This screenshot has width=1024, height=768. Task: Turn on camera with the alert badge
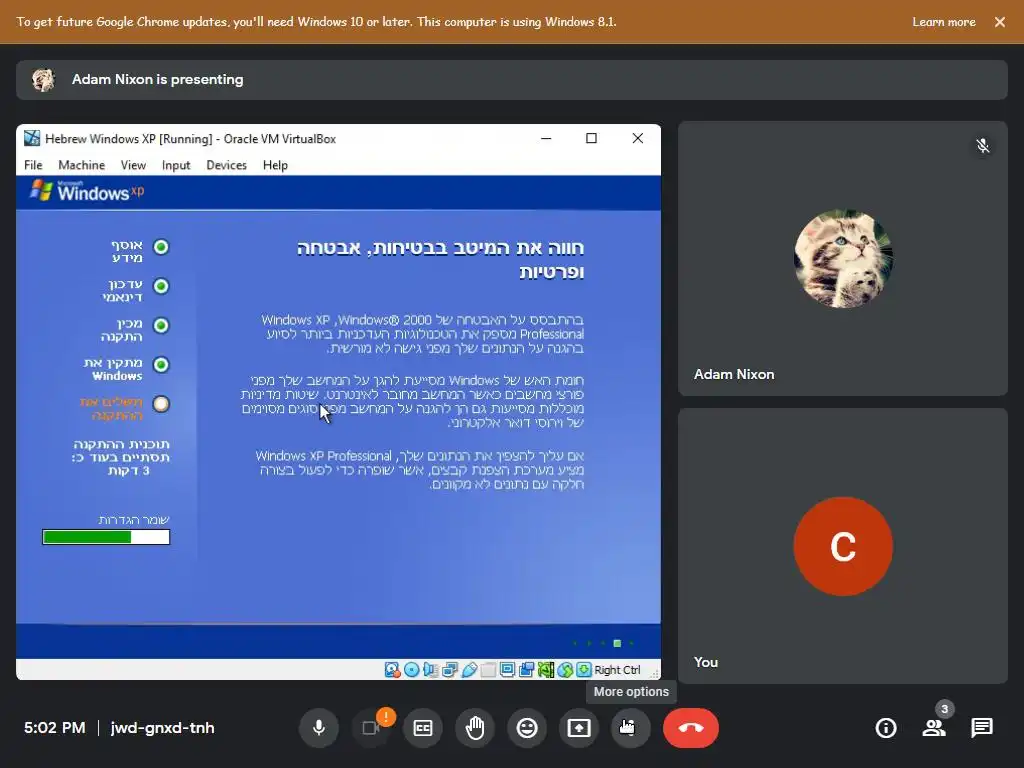tap(371, 728)
